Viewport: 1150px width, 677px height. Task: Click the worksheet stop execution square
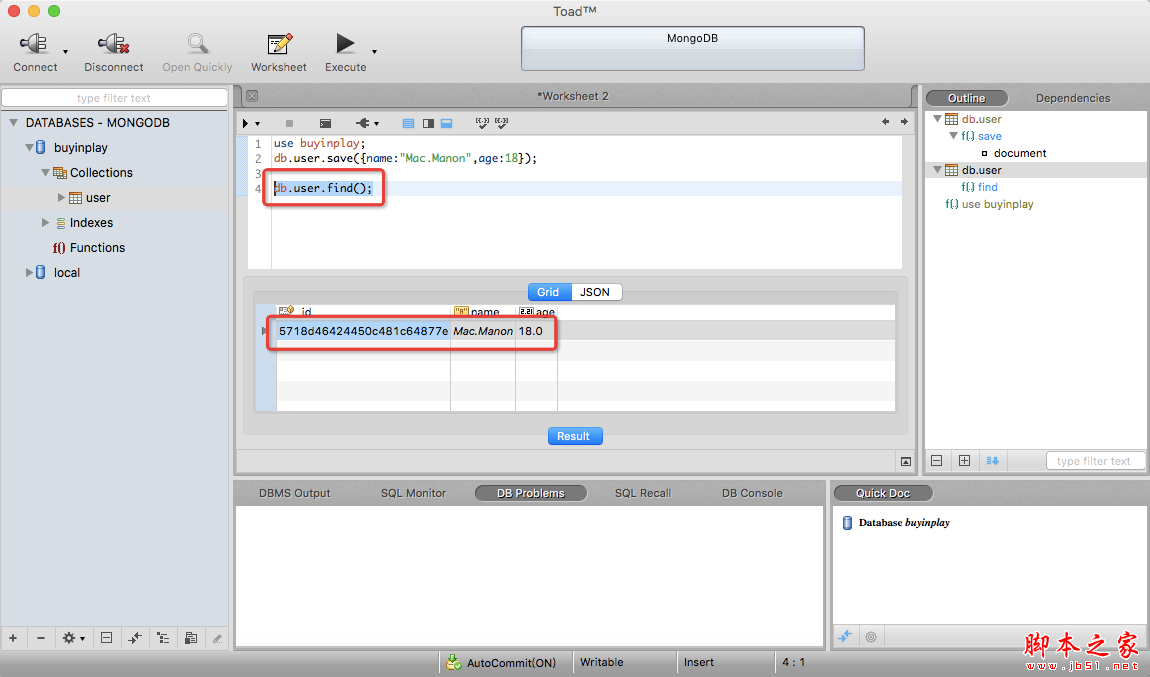(x=289, y=123)
